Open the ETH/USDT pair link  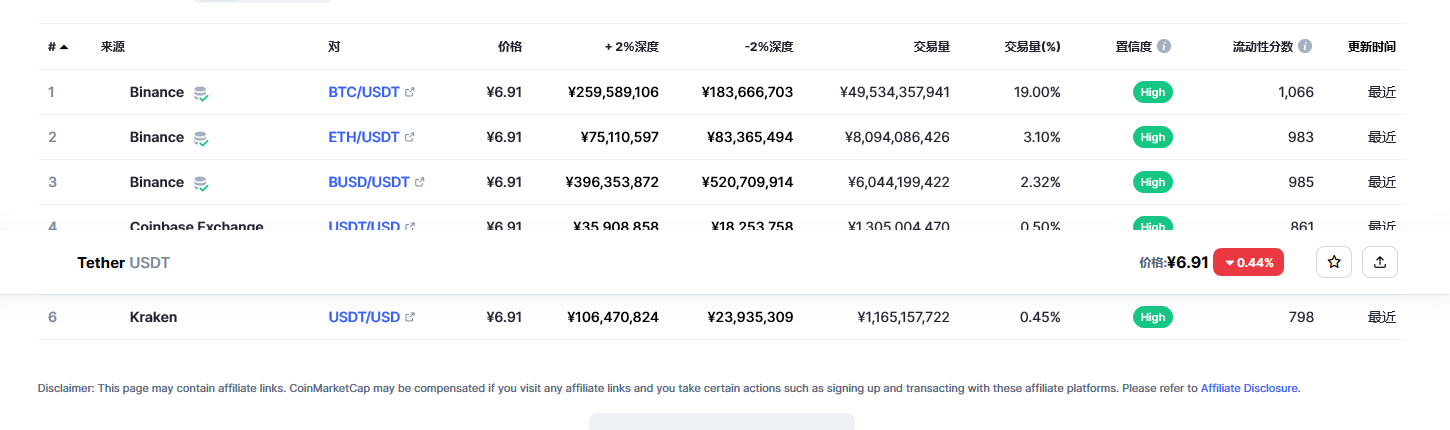(363, 137)
